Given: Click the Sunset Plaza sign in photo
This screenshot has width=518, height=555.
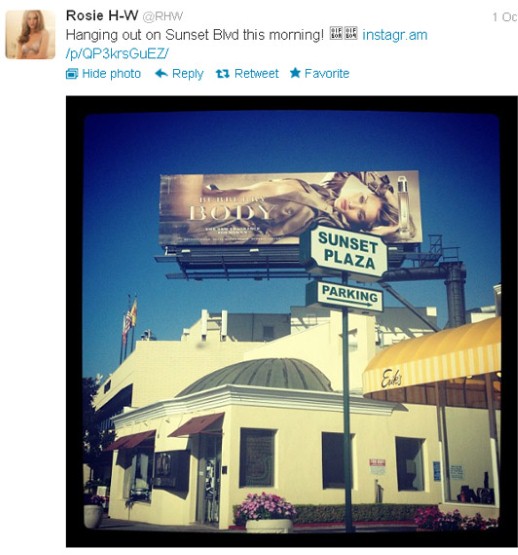Looking at the screenshot, I should (346, 252).
